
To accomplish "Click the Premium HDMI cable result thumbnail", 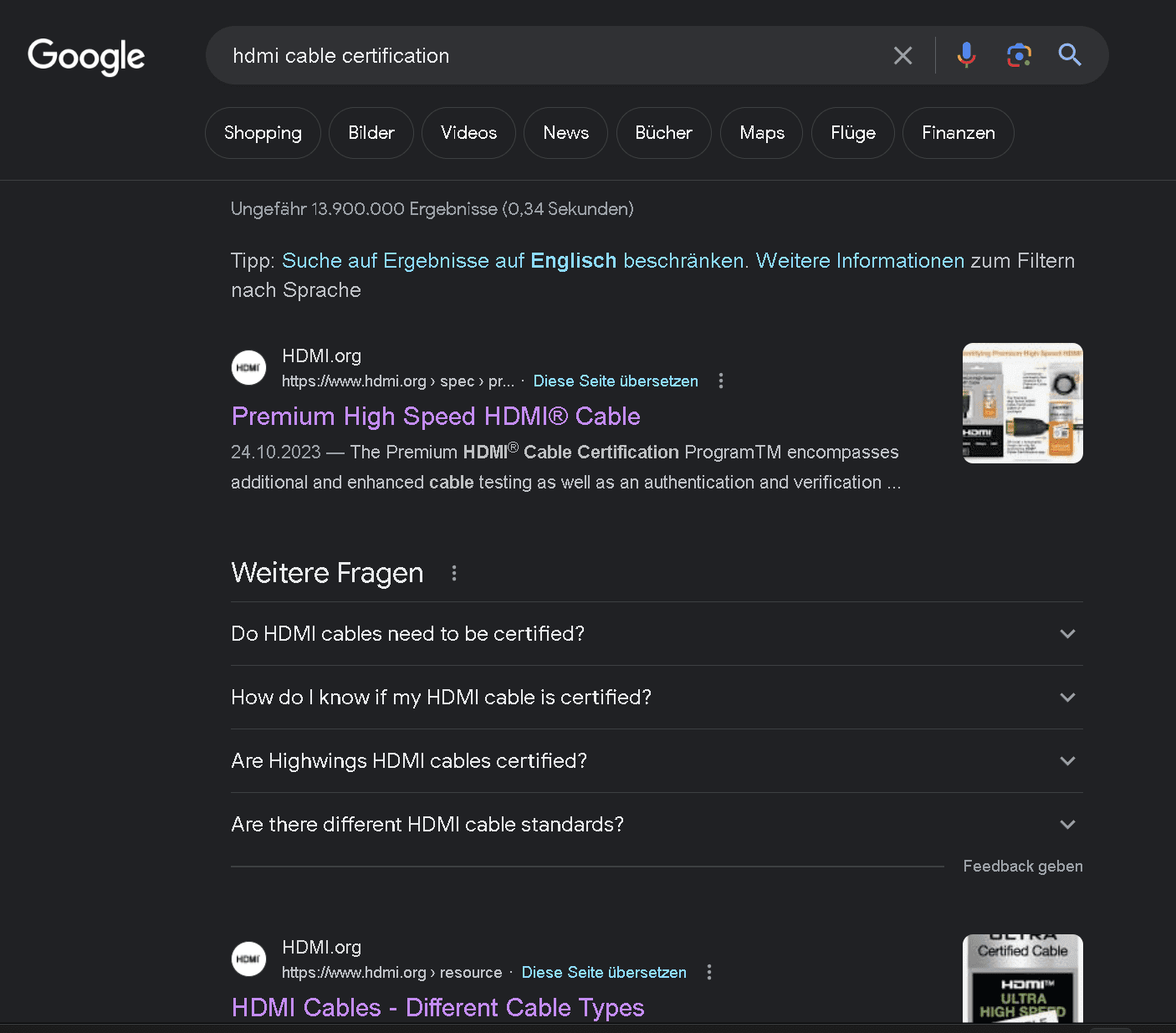I will [x=1022, y=403].
